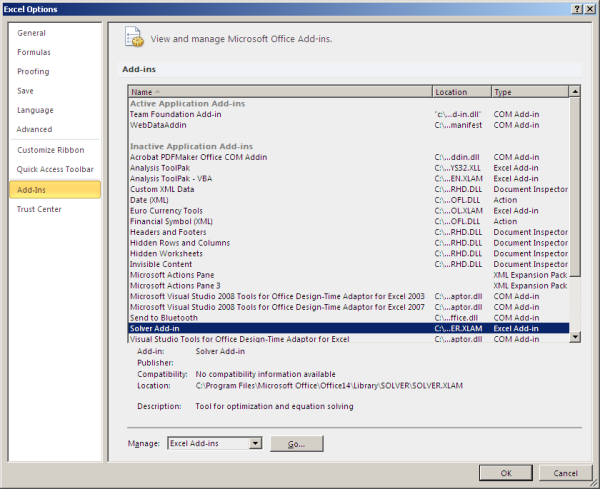Confirm with the OK button
The height and width of the screenshot is (489, 600).
tap(505, 473)
